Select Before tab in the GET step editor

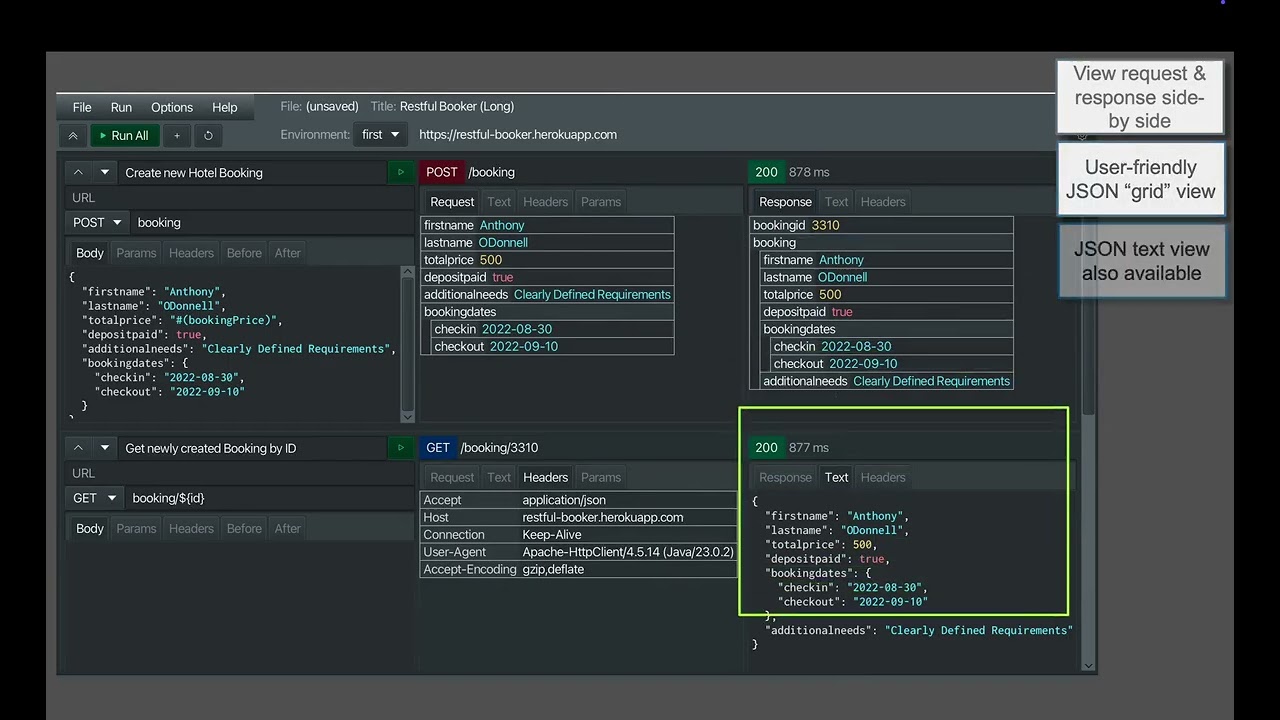[x=244, y=528]
